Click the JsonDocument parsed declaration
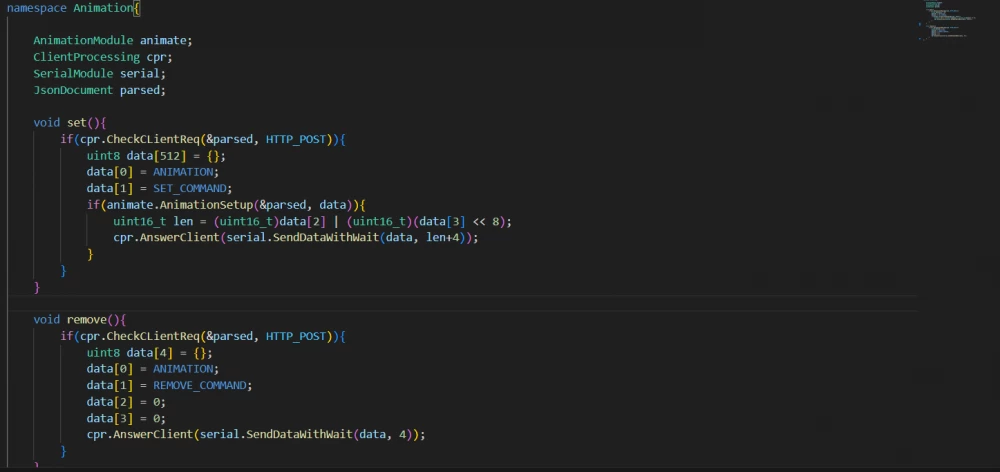Screen dimensions: 1000x472 pyautogui.click(x=99, y=90)
